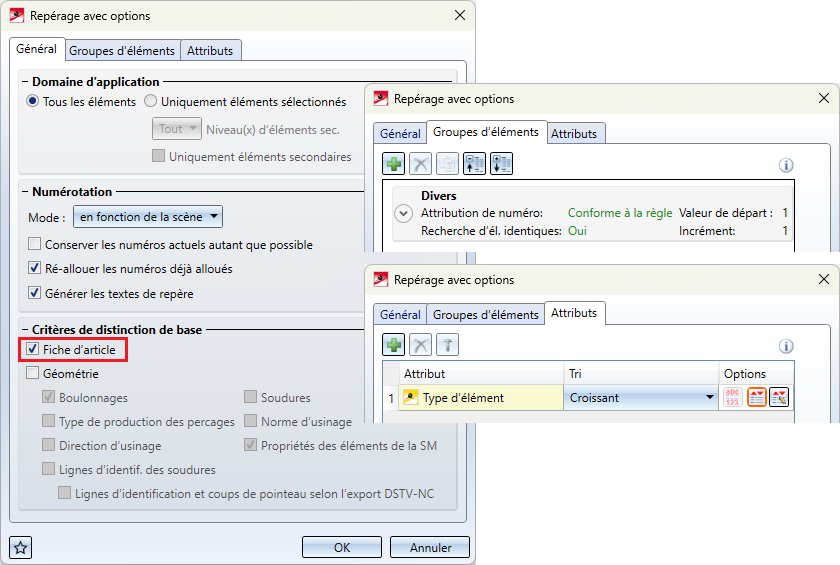Open the Mode dropdown 'en fonction de la scène'
This screenshot has width=840, height=565.
pyautogui.click(x=148, y=216)
